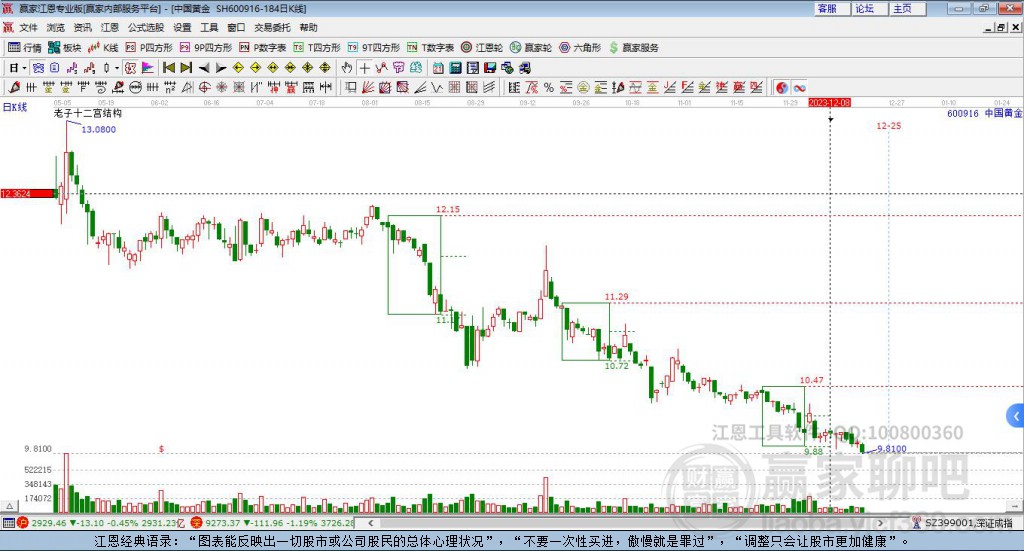
Task: Switch to the K线 chart view
Action: click(x=103, y=48)
